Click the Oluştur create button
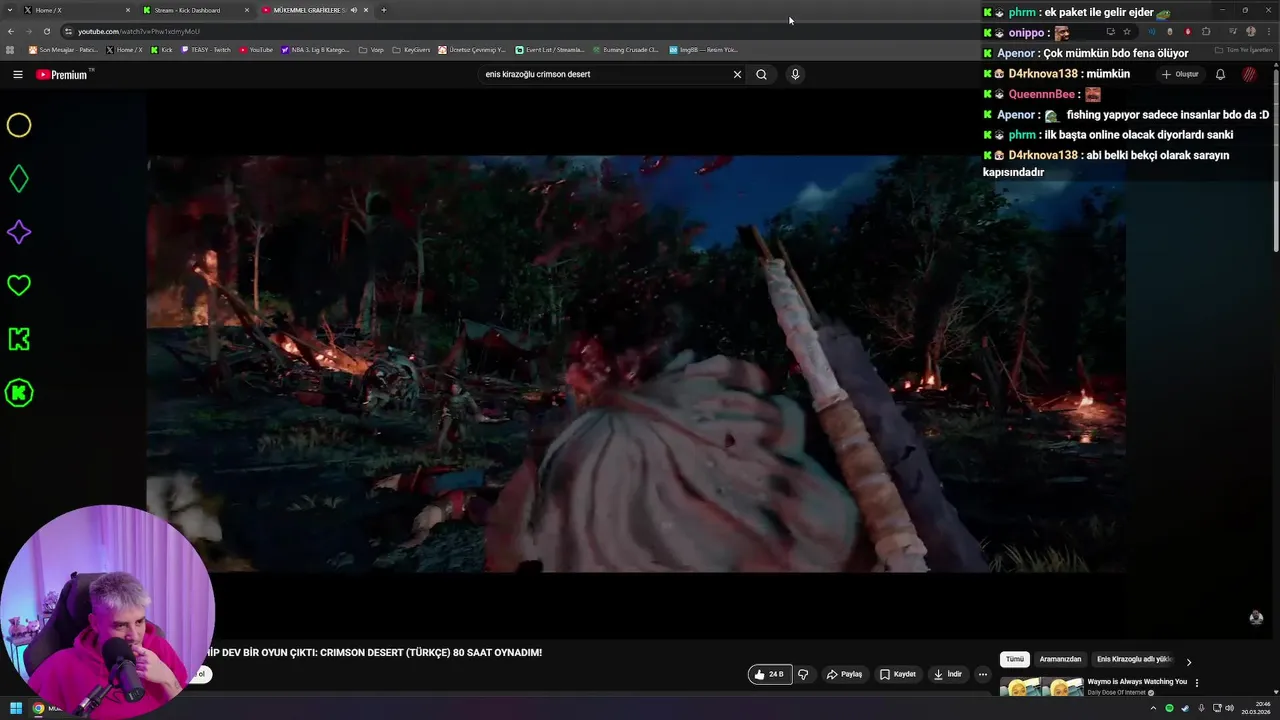Screen dimensions: 1280x720 tap(1180, 74)
